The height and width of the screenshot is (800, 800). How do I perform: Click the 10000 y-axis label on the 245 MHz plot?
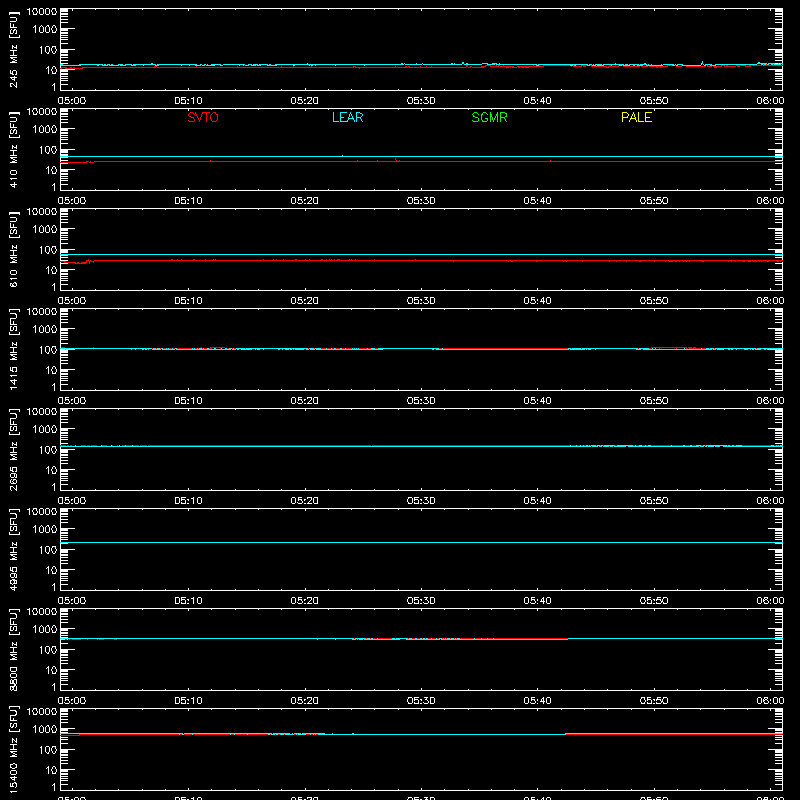42,12
